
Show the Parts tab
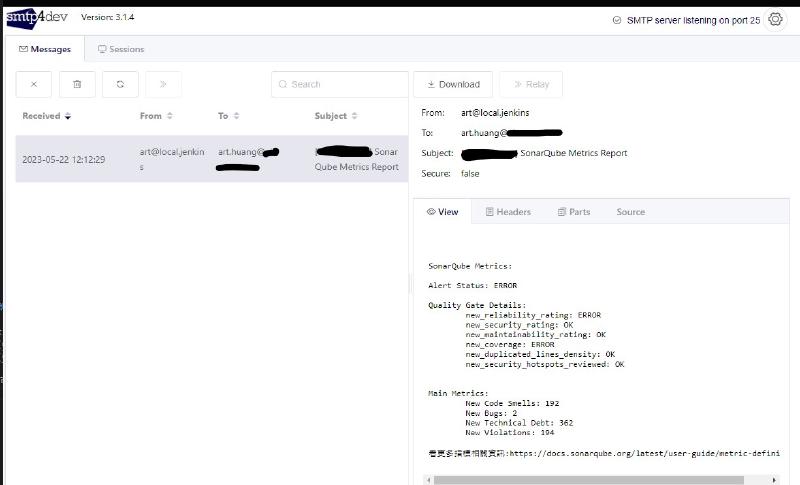click(574, 212)
